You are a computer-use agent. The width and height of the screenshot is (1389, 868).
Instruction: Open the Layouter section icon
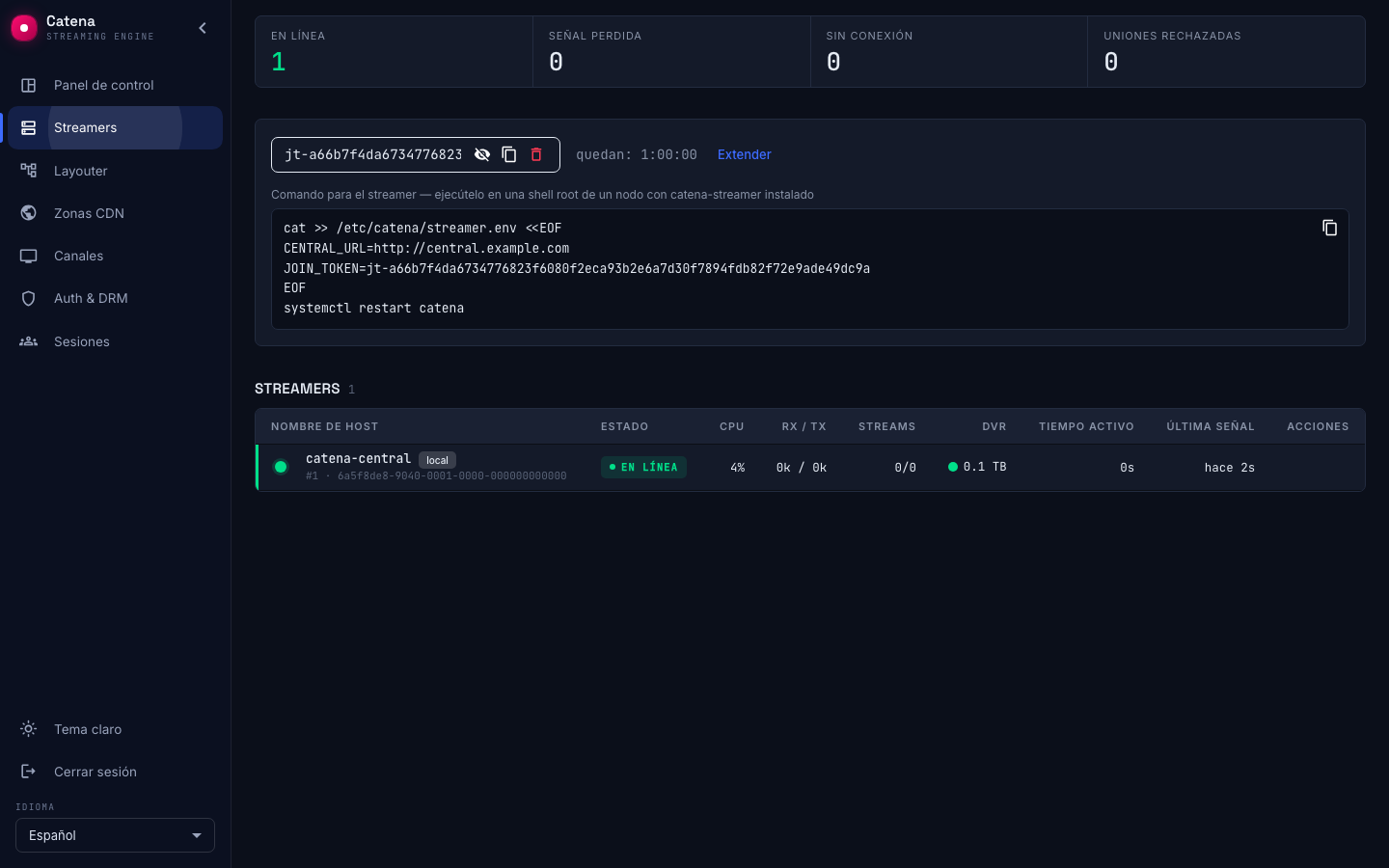click(29, 171)
